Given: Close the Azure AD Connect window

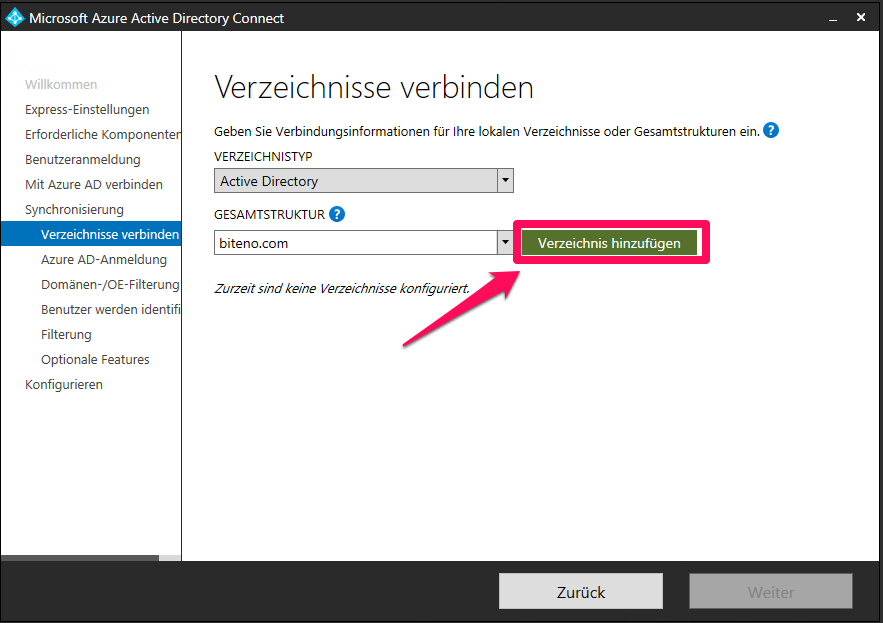Looking at the screenshot, I should (860, 17).
